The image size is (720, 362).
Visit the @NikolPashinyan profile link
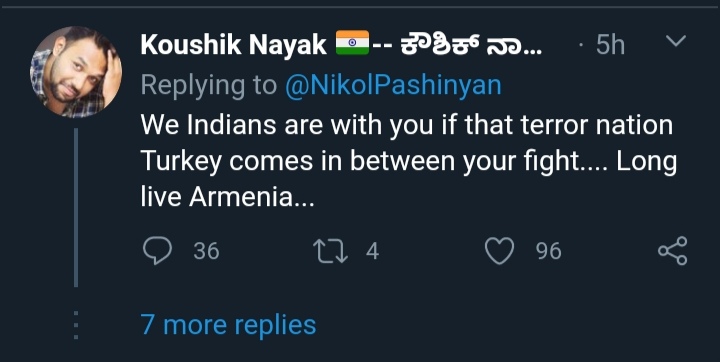[393, 85]
